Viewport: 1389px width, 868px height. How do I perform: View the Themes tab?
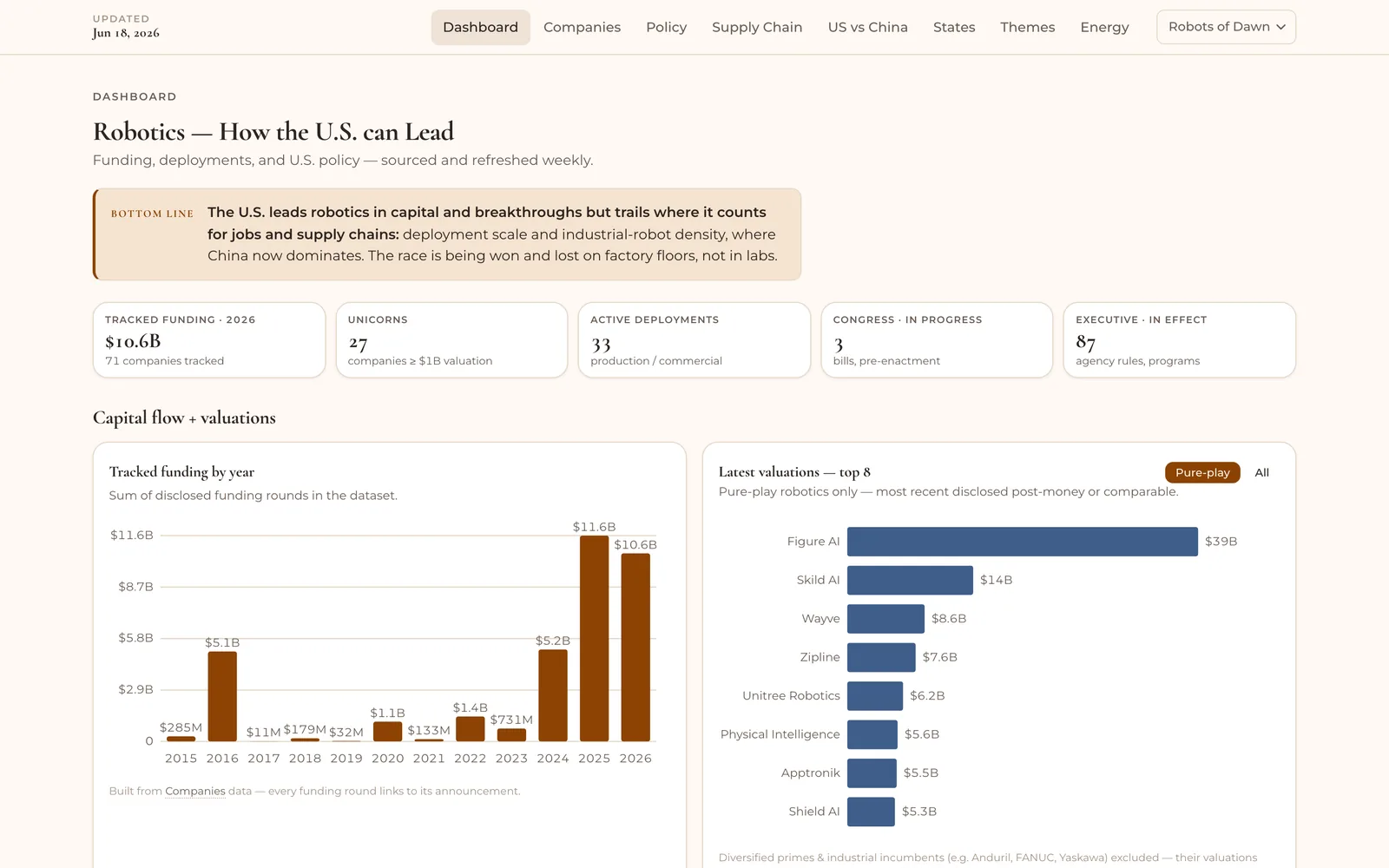pos(1027,27)
